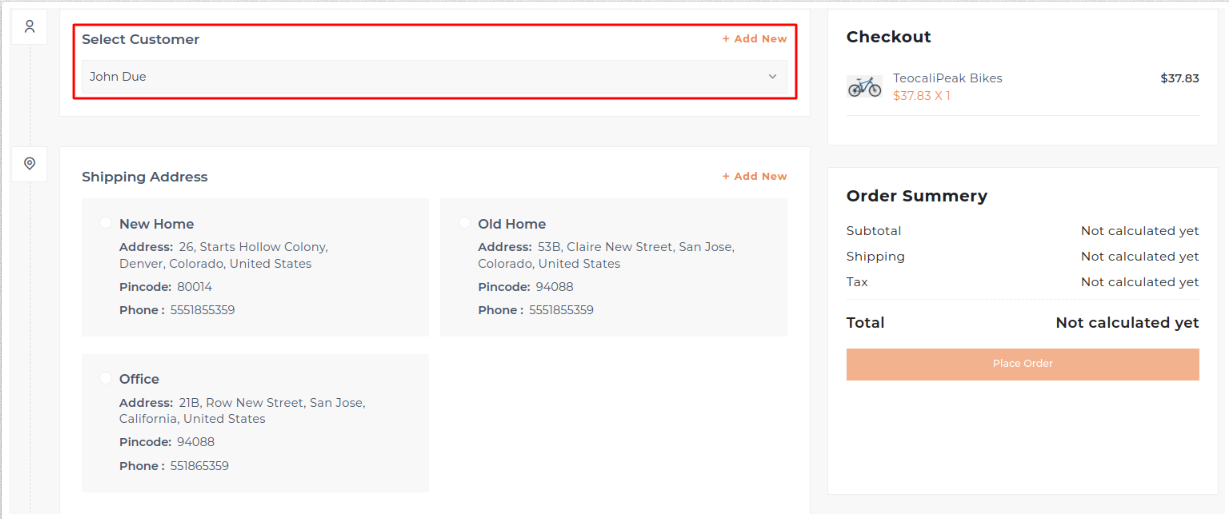Image resolution: width=1229 pixels, height=519 pixels.
Task: Click the Shipping Address section heading
Action: [144, 177]
